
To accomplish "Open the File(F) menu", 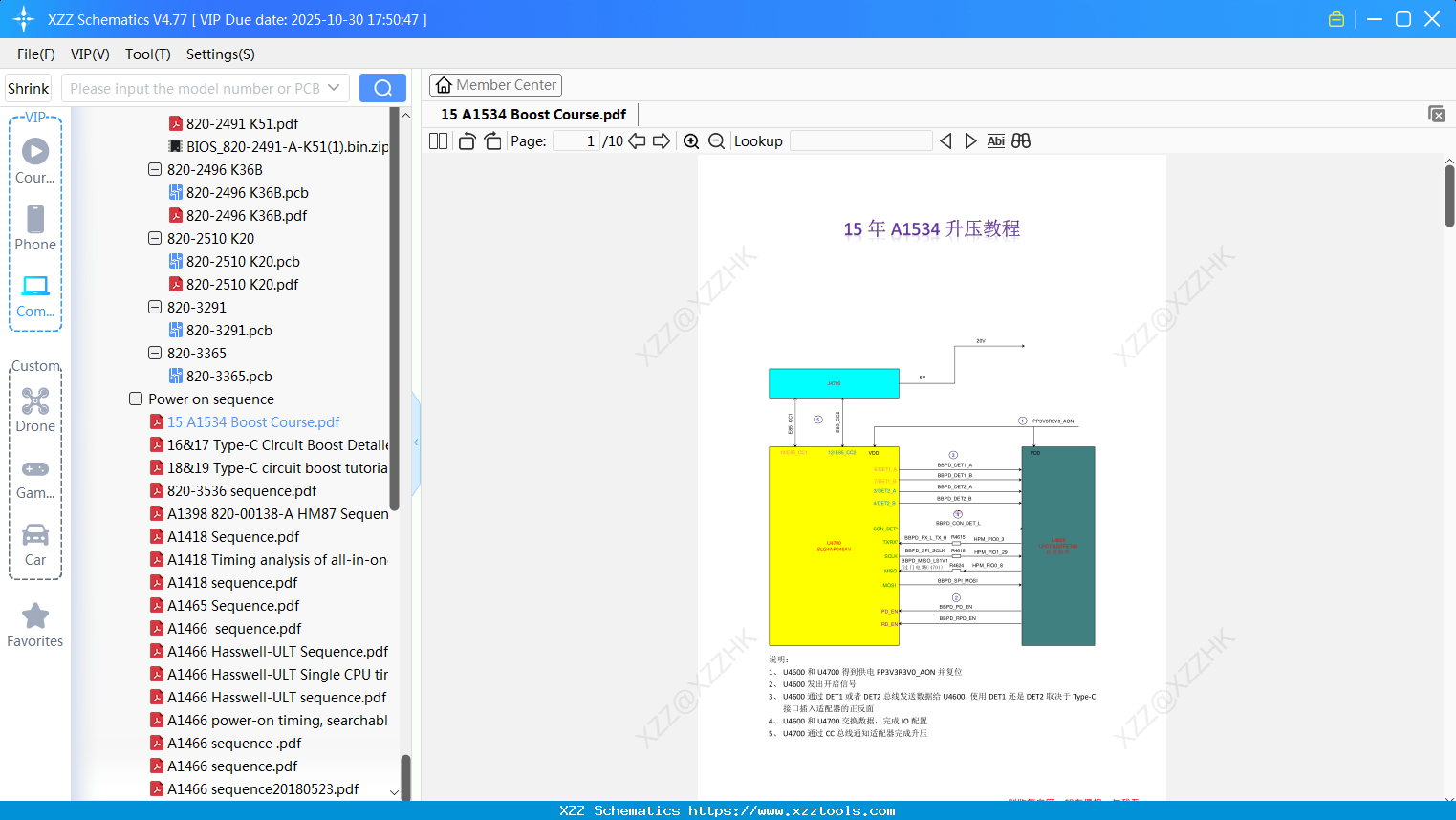I will (36, 54).
